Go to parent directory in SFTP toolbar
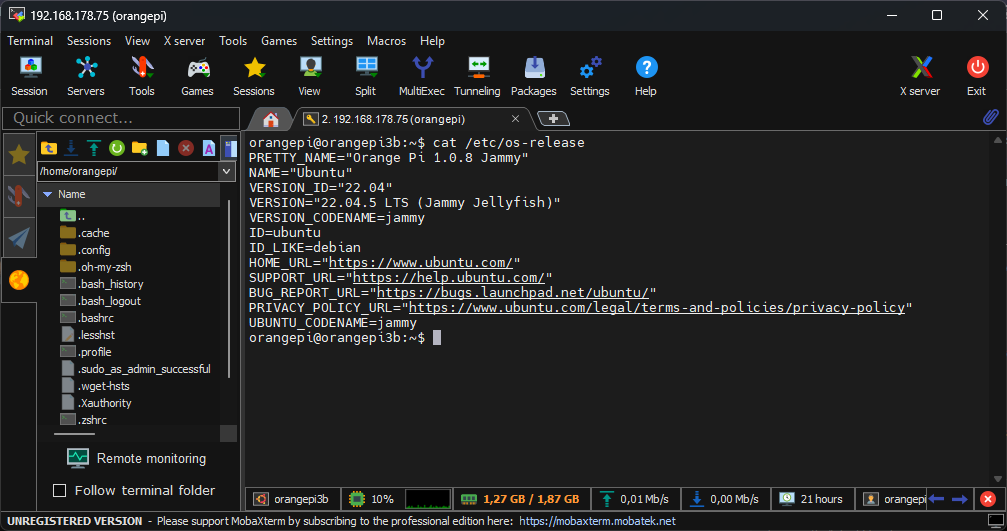Viewport: 1007px width, 531px height. pyautogui.click(x=48, y=148)
